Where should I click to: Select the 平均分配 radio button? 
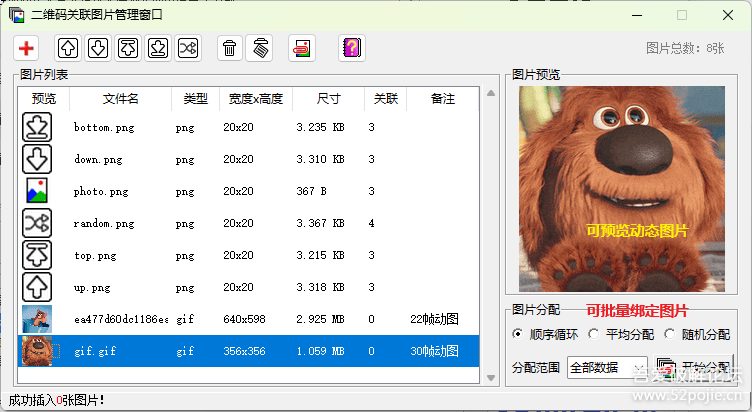coord(594,334)
